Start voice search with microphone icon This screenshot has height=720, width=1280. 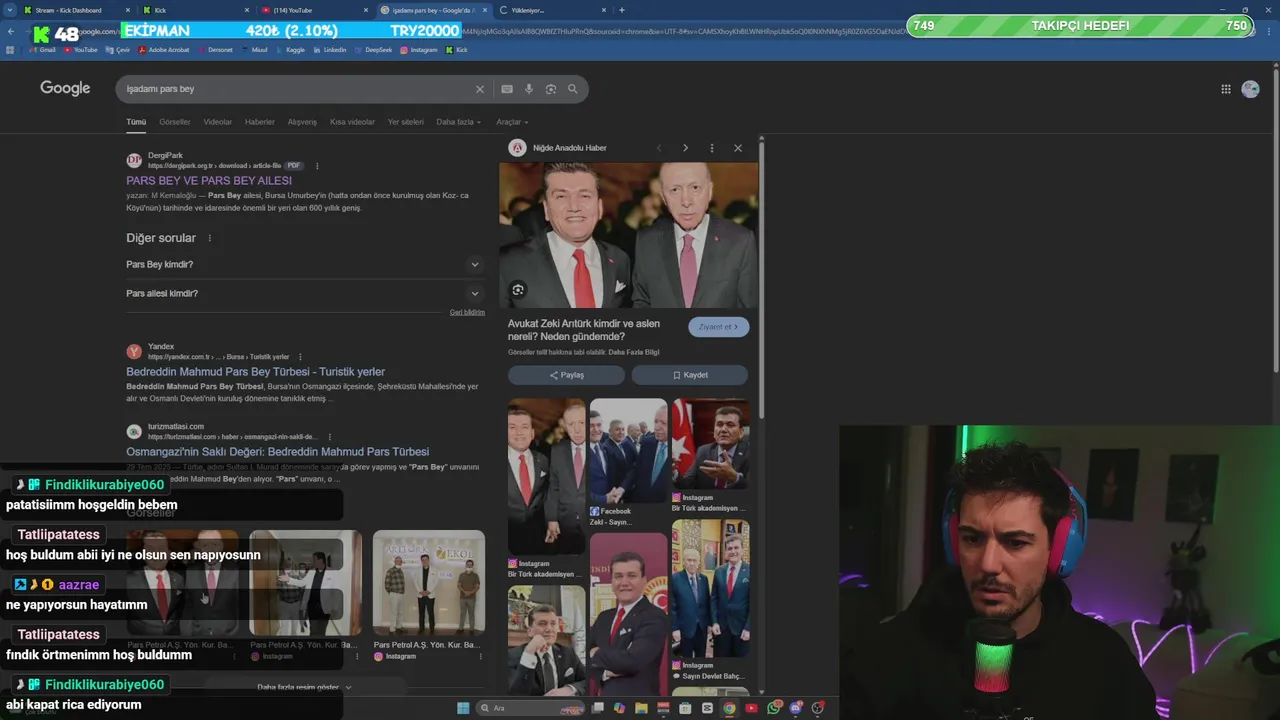tap(529, 89)
